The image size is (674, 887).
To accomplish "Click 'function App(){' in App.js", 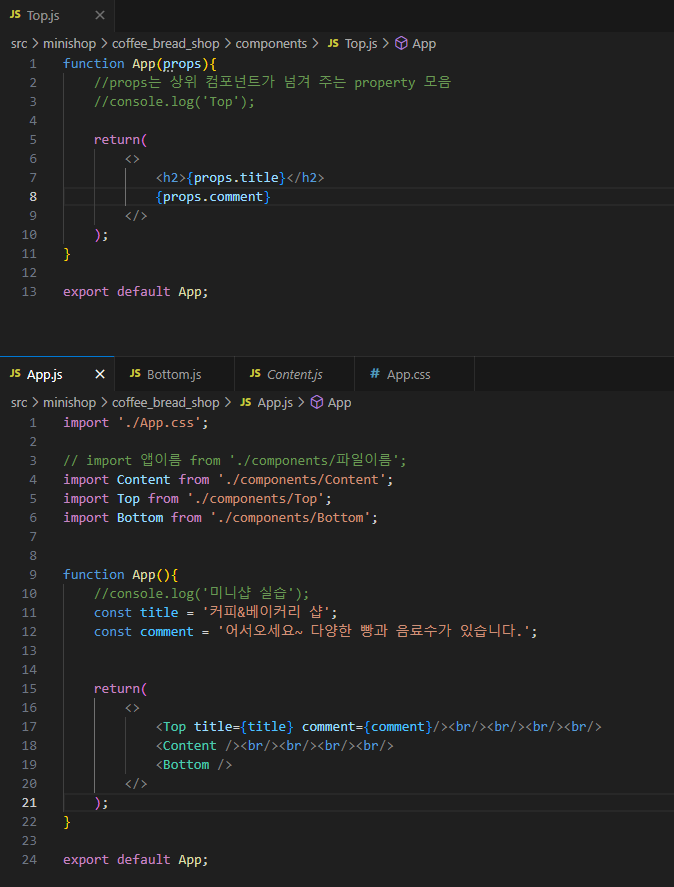I will point(121,575).
